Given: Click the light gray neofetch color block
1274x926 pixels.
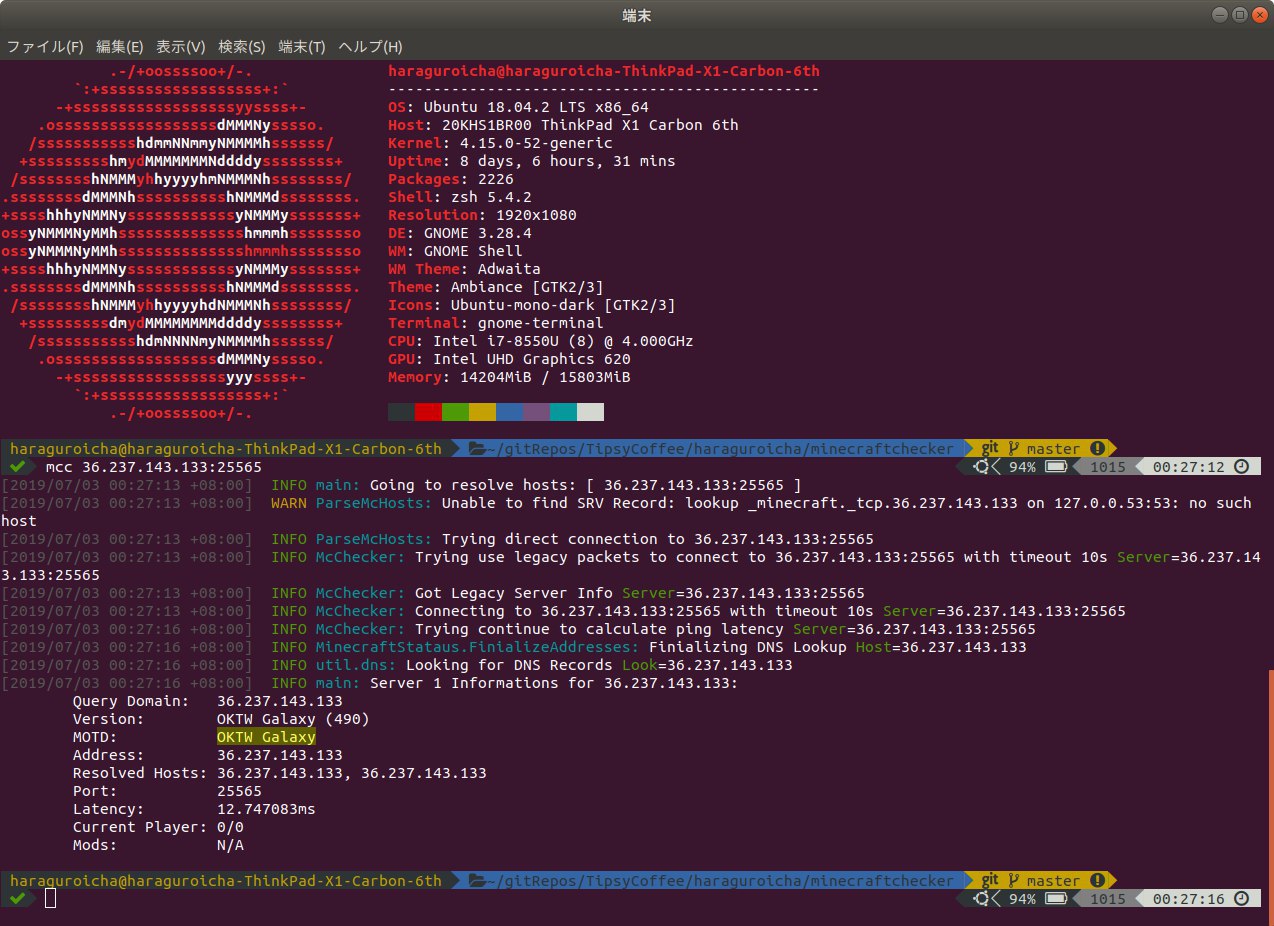Looking at the screenshot, I should 590,412.
